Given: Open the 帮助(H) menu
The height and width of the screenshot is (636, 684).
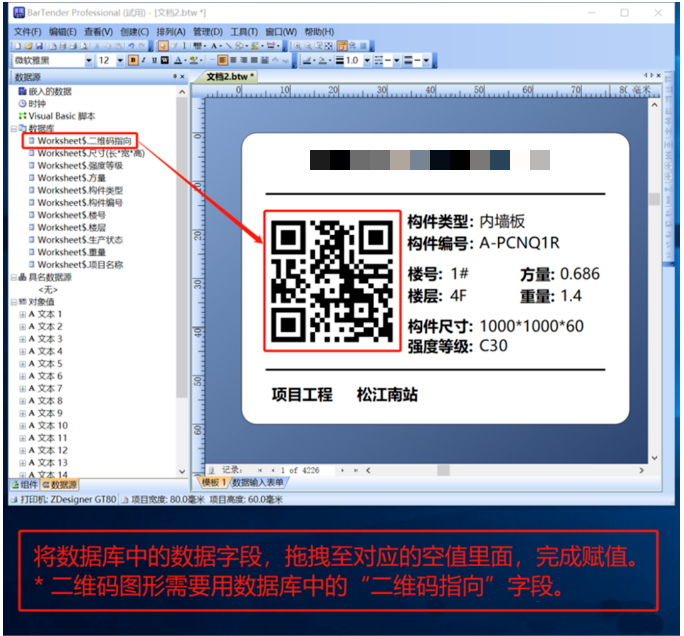Looking at the screenshot, I should pos(319,32).
